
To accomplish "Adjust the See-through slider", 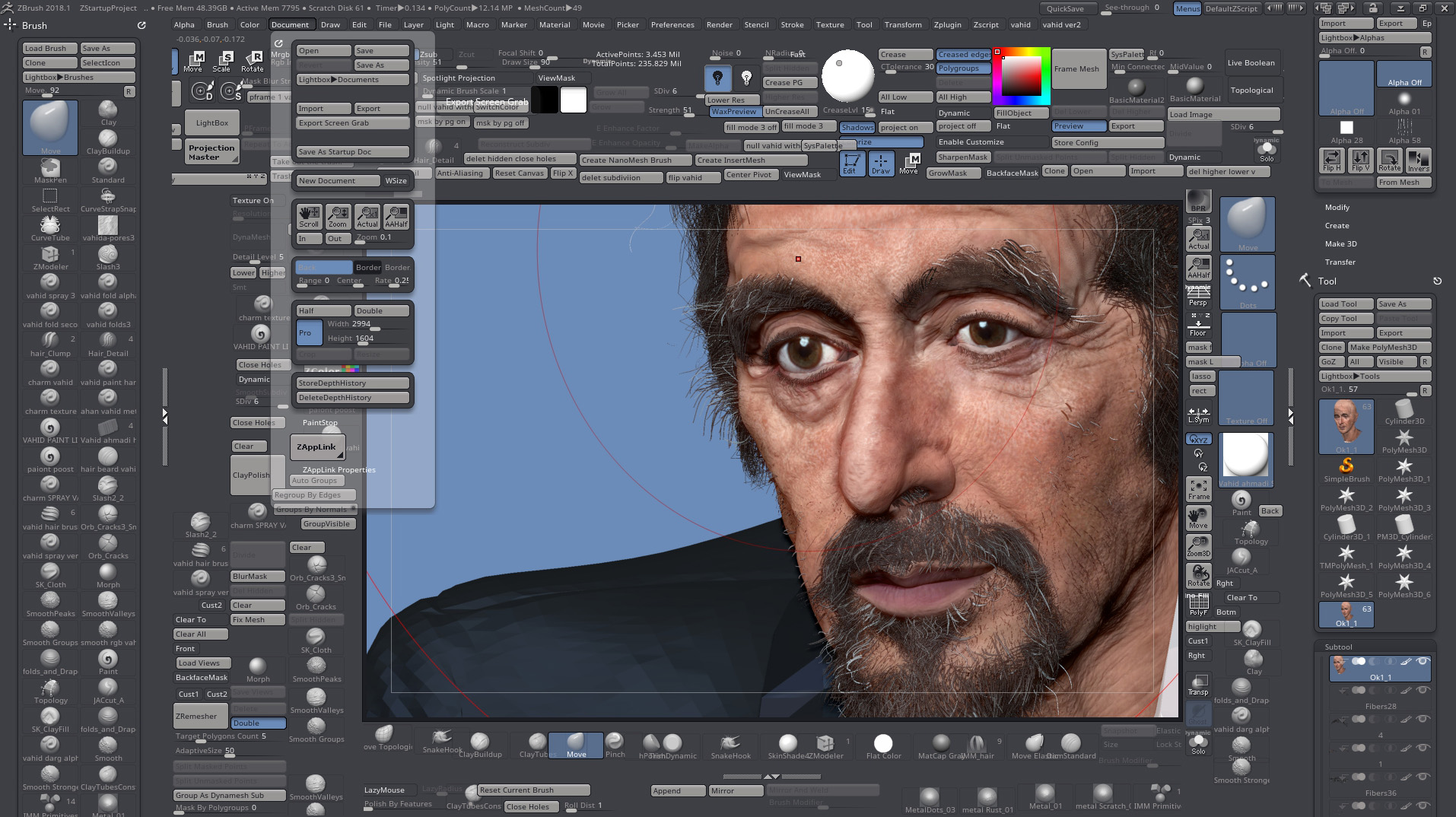I will 1132,8.
